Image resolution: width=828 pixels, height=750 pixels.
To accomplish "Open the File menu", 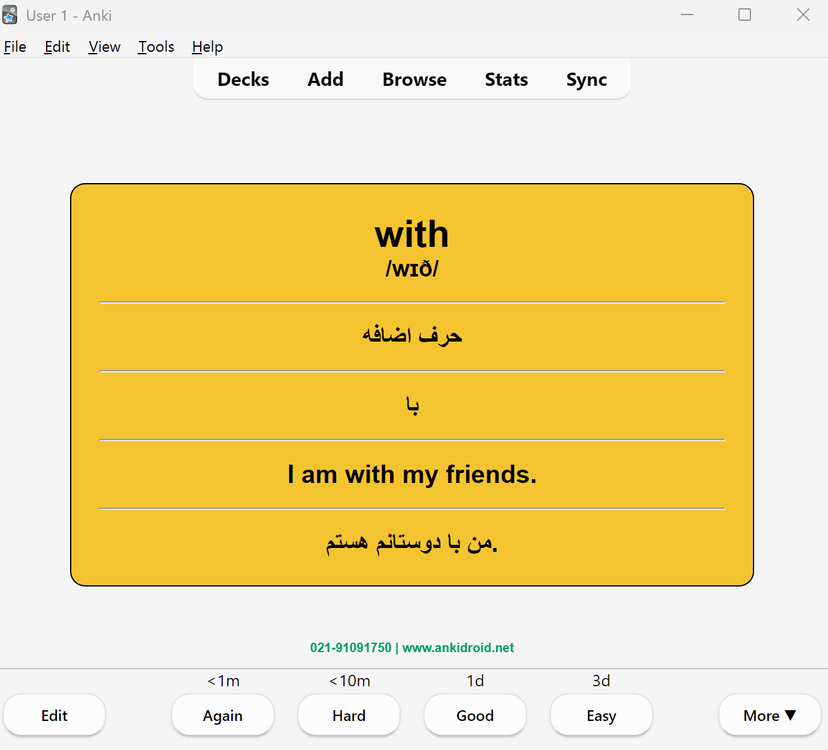I will (x=15, y=47).
